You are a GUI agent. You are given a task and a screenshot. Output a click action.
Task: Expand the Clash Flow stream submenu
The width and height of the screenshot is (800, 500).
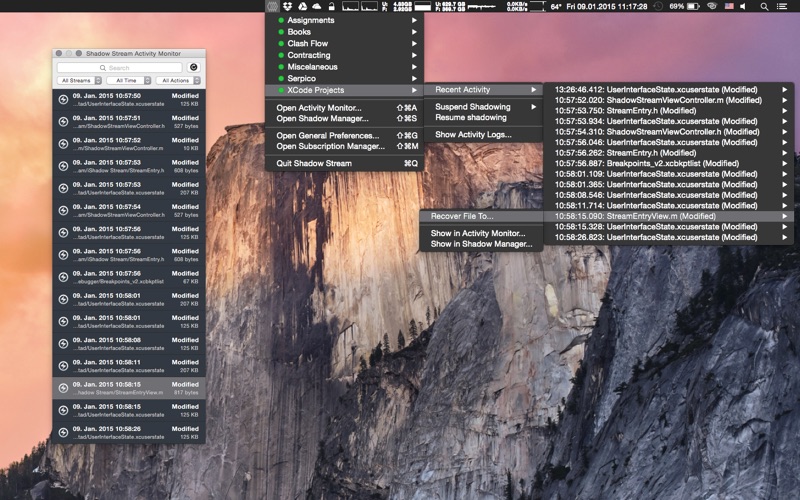point(344,43)
